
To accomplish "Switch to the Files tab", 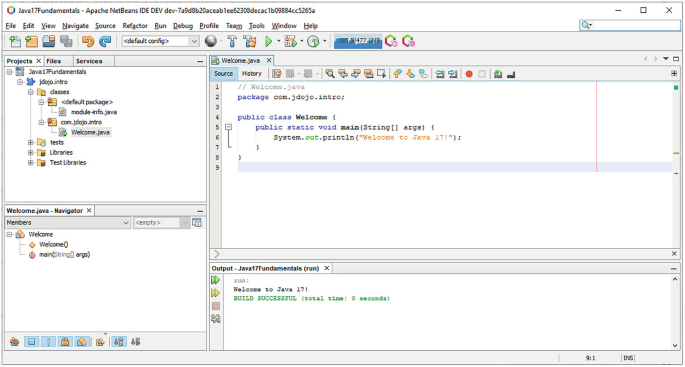I will (54, 61).
